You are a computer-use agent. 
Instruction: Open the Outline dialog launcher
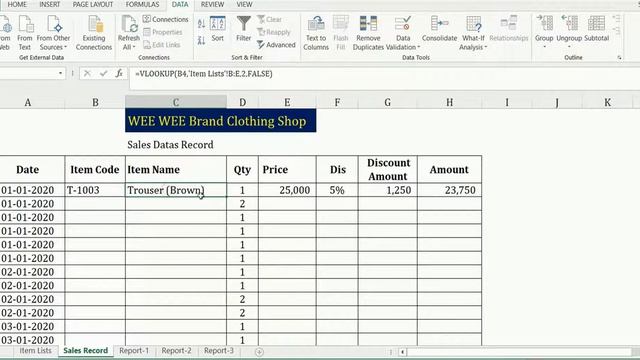pyautogui.click(x=619, y=58)
